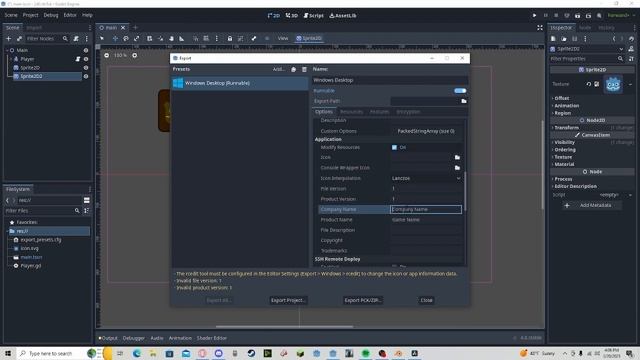Expand the Transform section in Inspector
This screenshot has height=360, width=640.
tap(566, 128)
